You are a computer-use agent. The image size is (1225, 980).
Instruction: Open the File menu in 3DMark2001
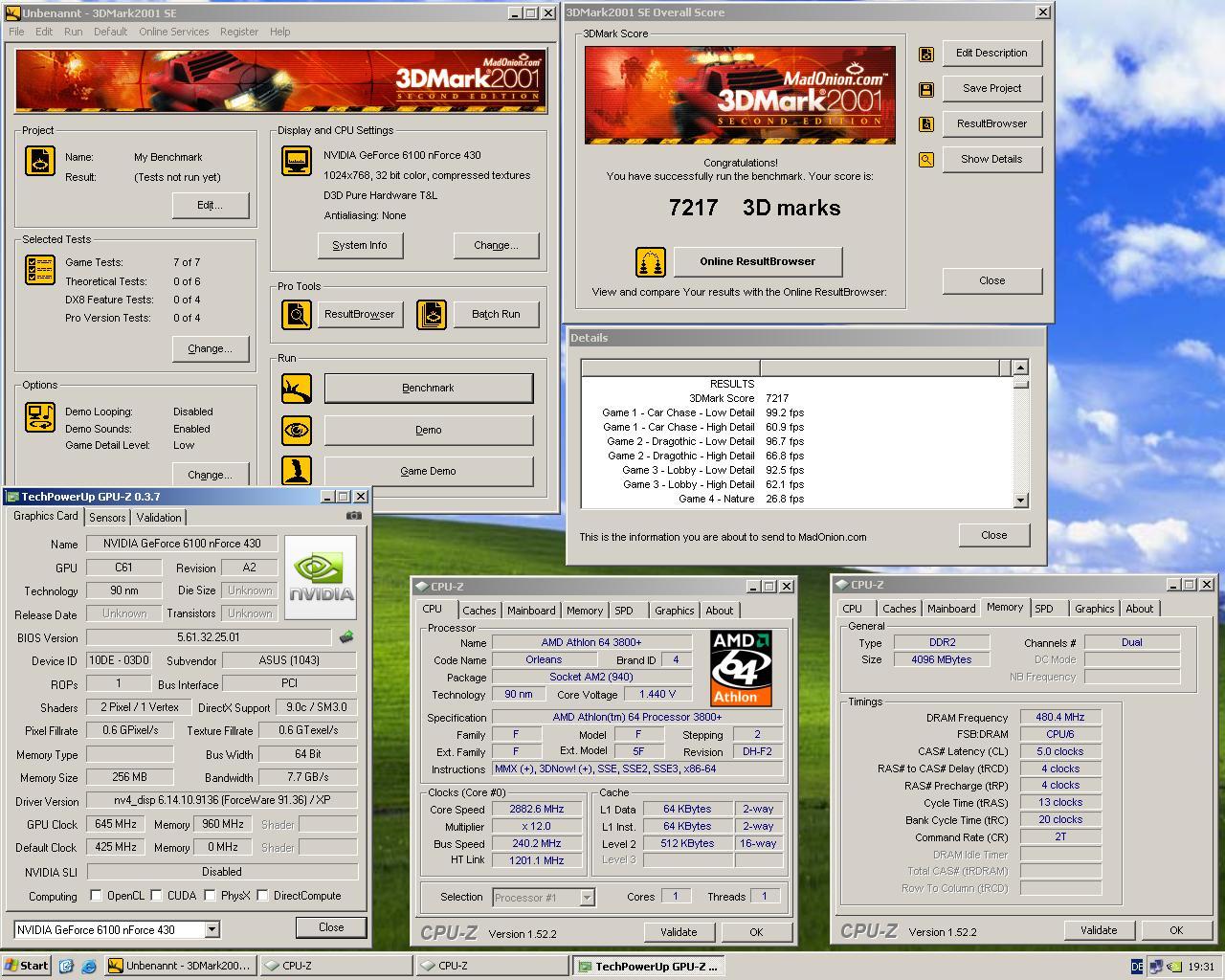tap(17, 32)
